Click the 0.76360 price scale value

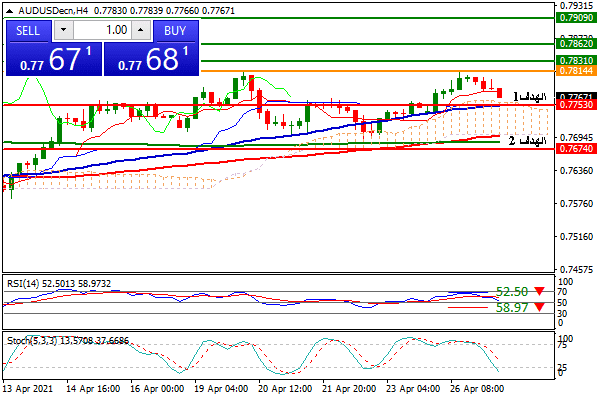coord(577,170)
